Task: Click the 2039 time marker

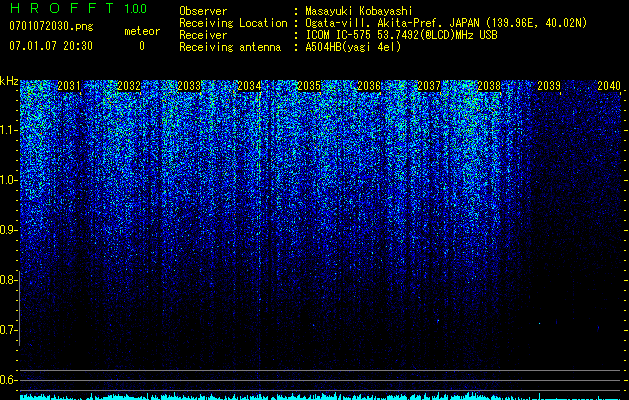Action: point(549,86)
